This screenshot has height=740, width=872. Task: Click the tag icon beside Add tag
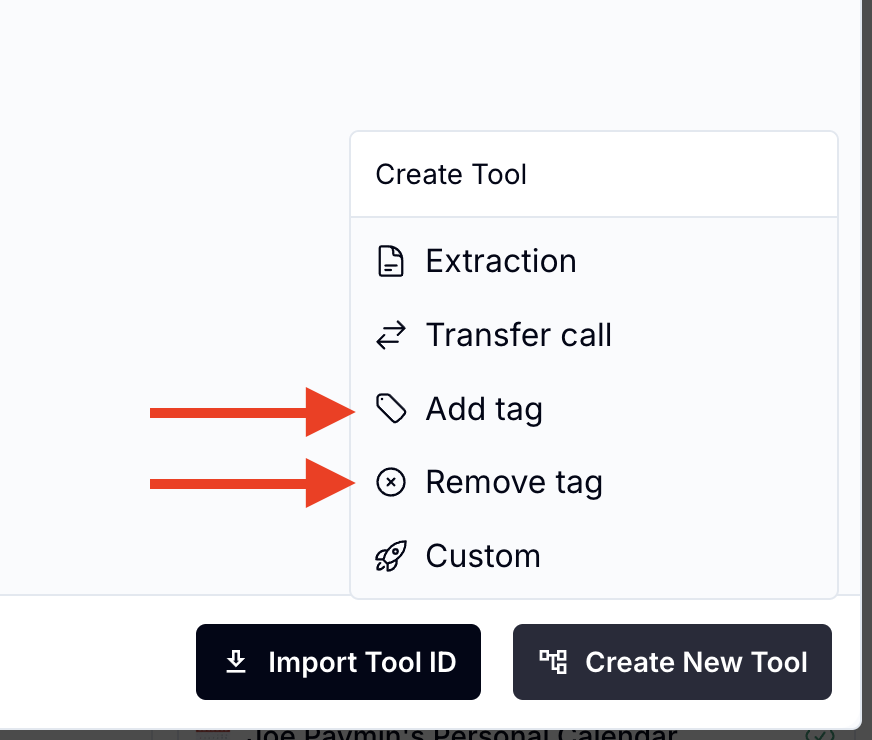[390, 409]
